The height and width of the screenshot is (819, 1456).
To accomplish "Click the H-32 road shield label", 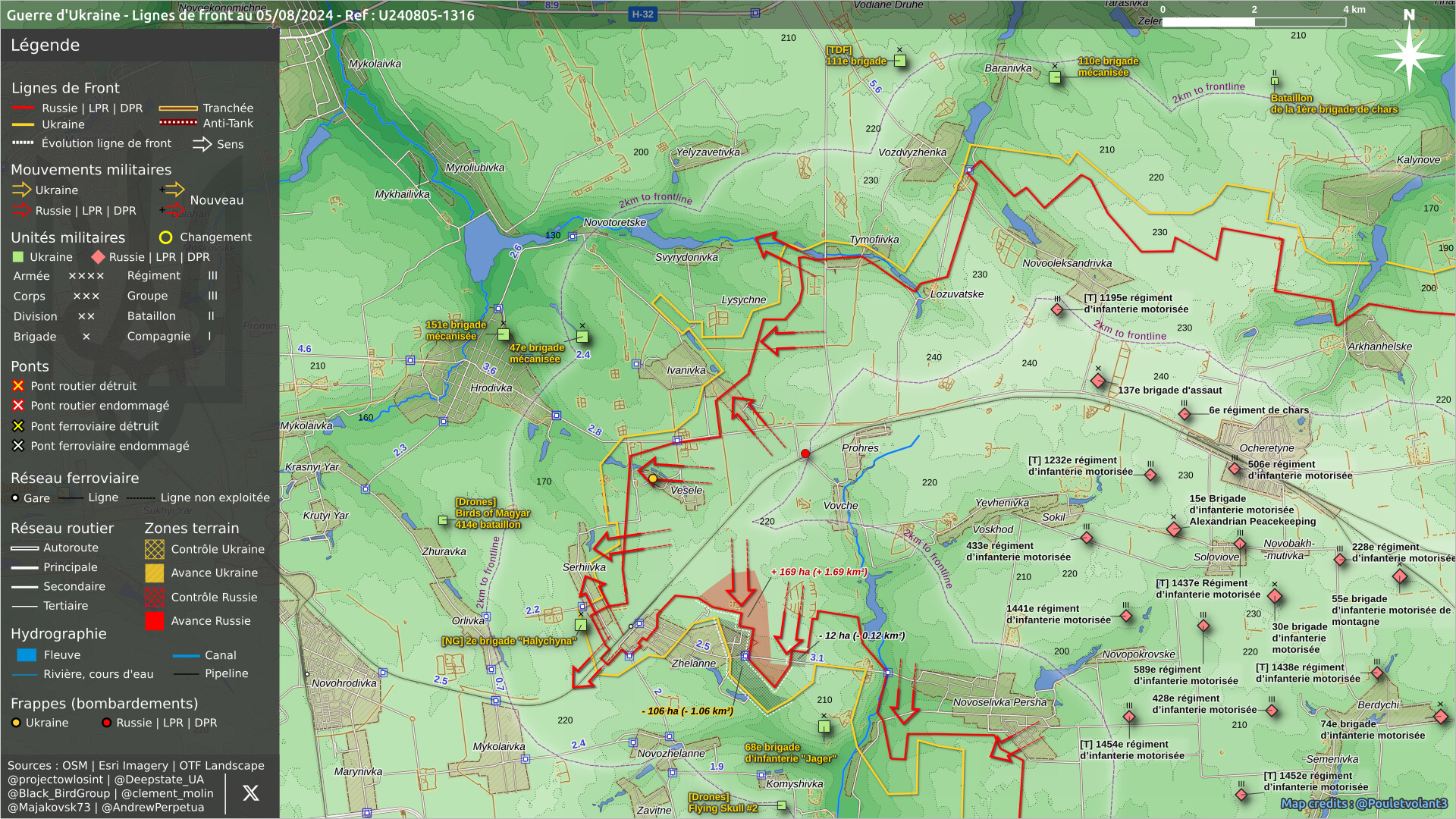I will (x=642, y=14).
